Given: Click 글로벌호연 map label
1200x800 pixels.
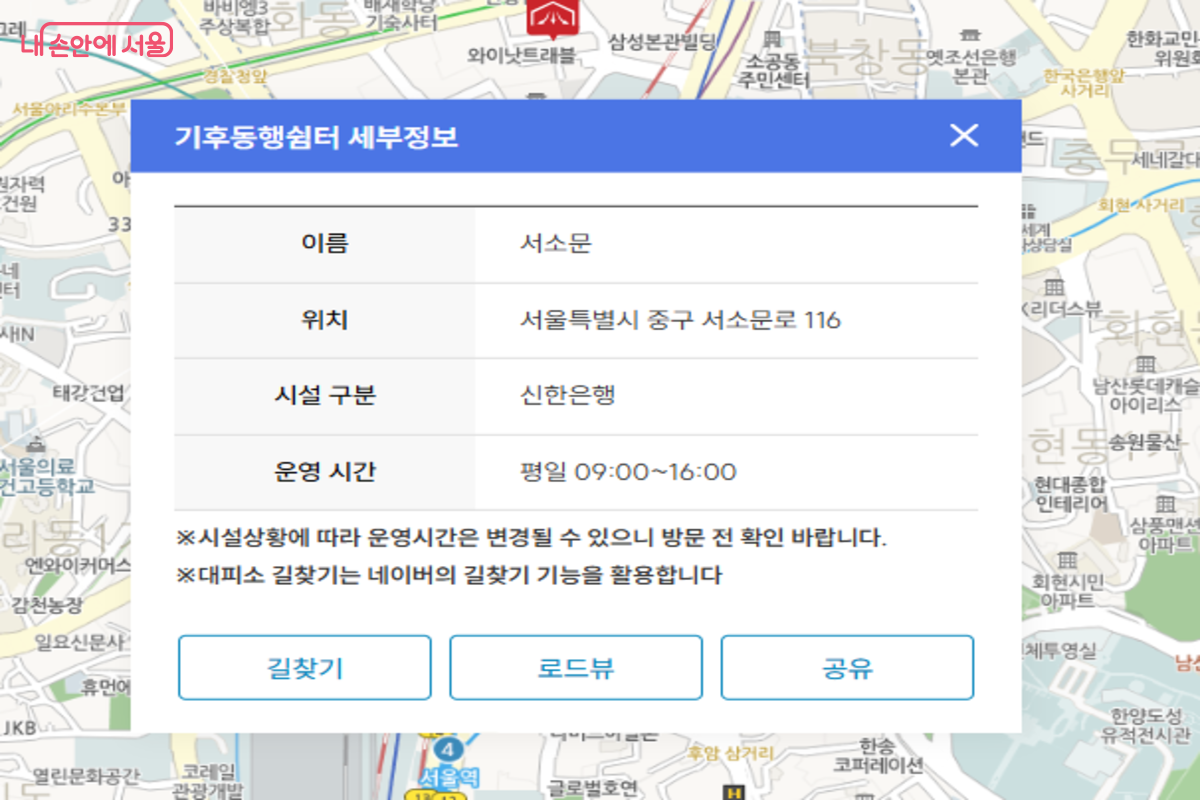Looking at the screenshot, I should (x=593, y=787).
